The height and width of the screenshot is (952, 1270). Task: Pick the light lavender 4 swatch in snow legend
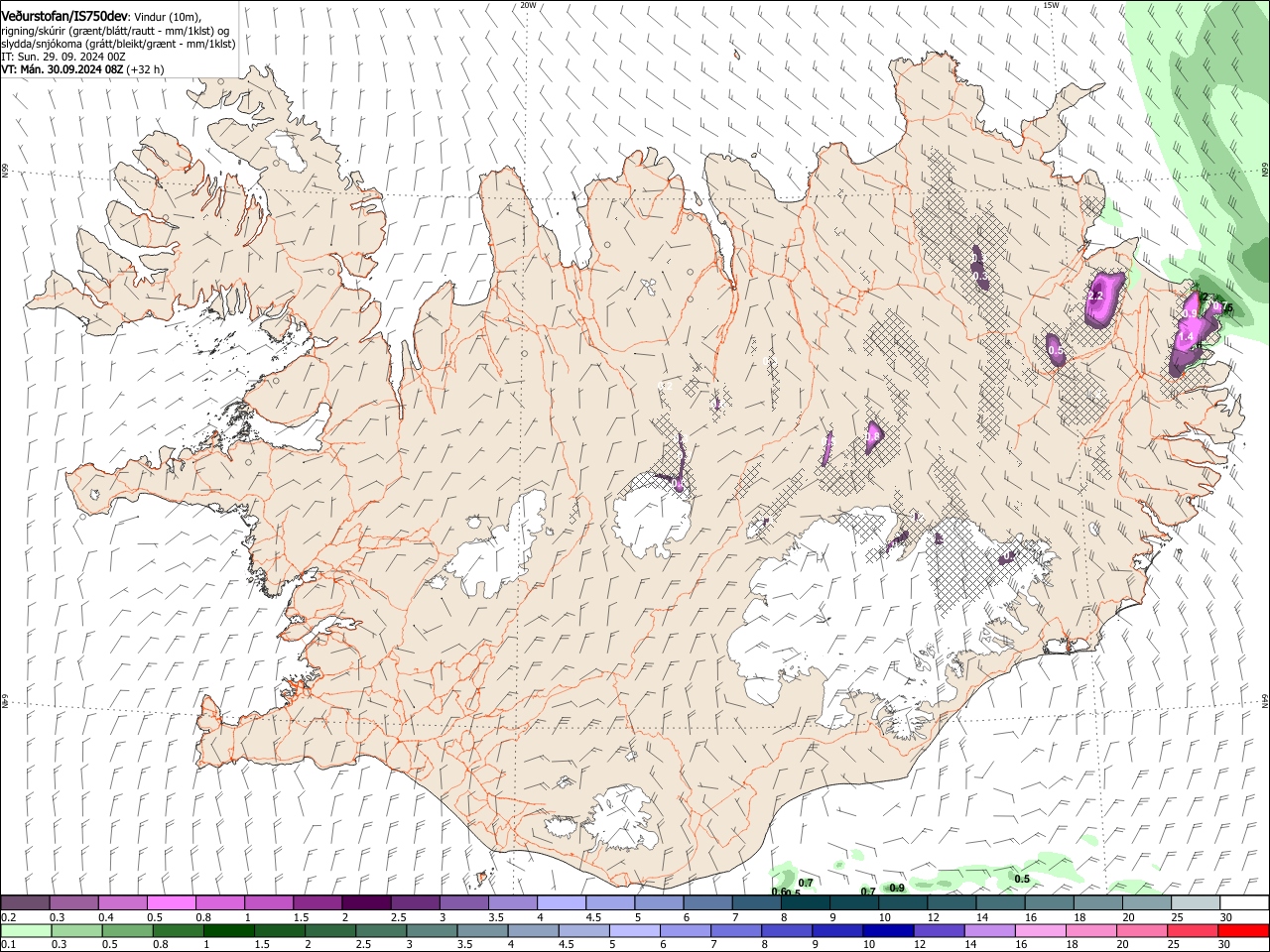(x=562, y=902)
